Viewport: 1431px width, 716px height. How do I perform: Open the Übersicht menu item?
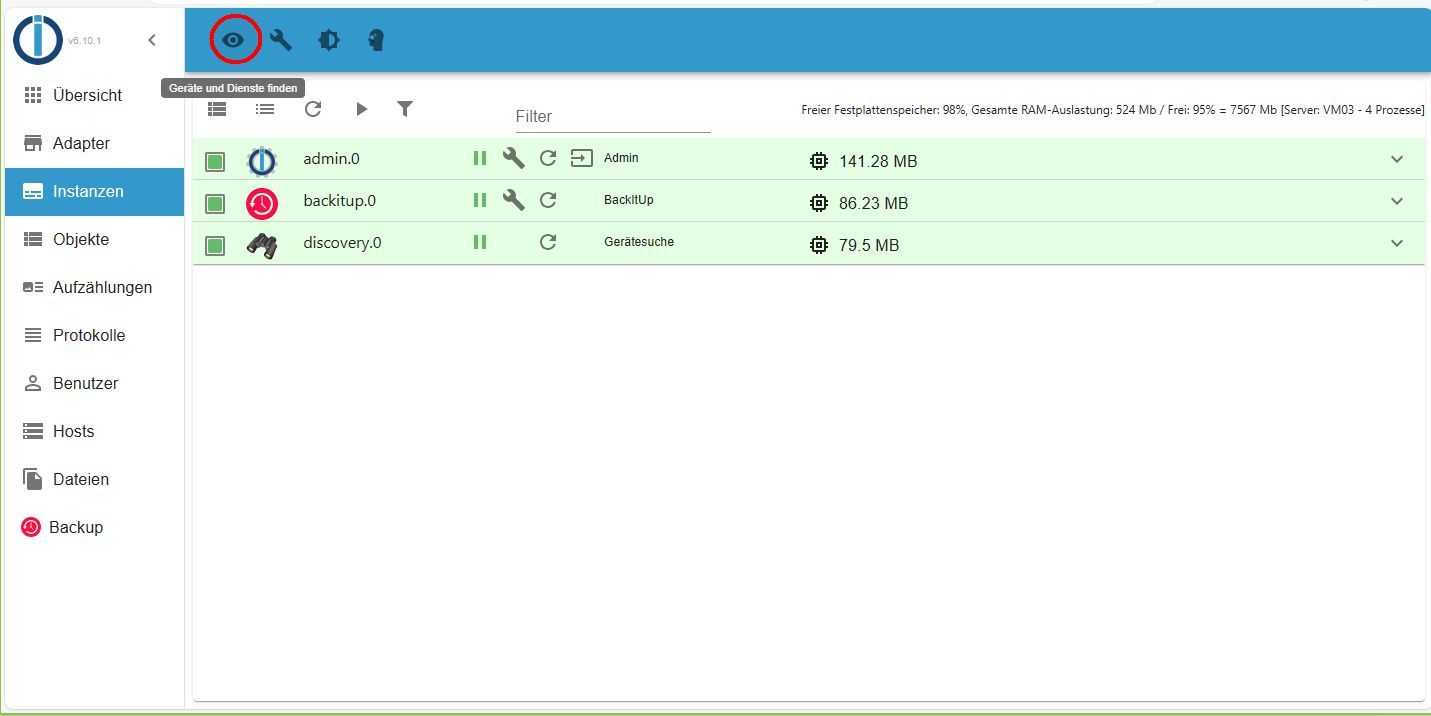coord(94,95)
